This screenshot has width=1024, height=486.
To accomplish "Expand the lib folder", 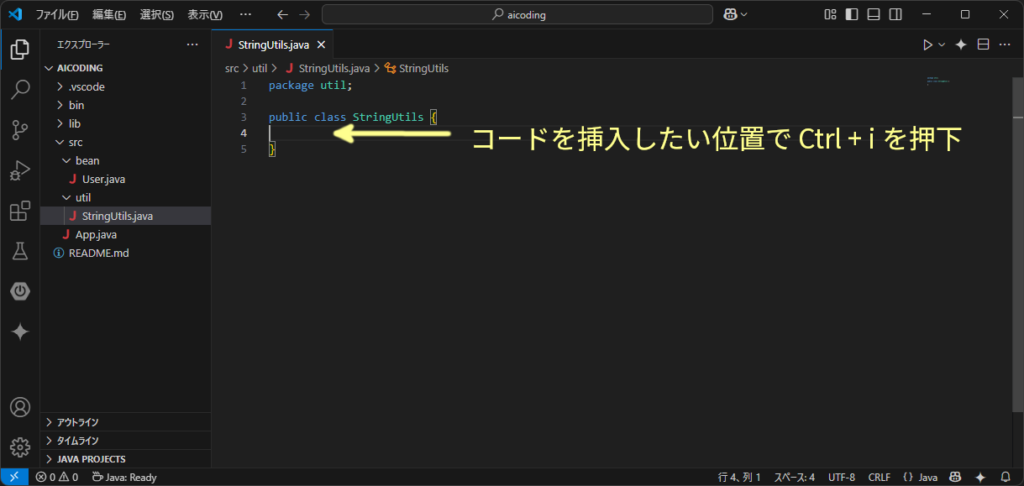I will [x=125, y=123].
